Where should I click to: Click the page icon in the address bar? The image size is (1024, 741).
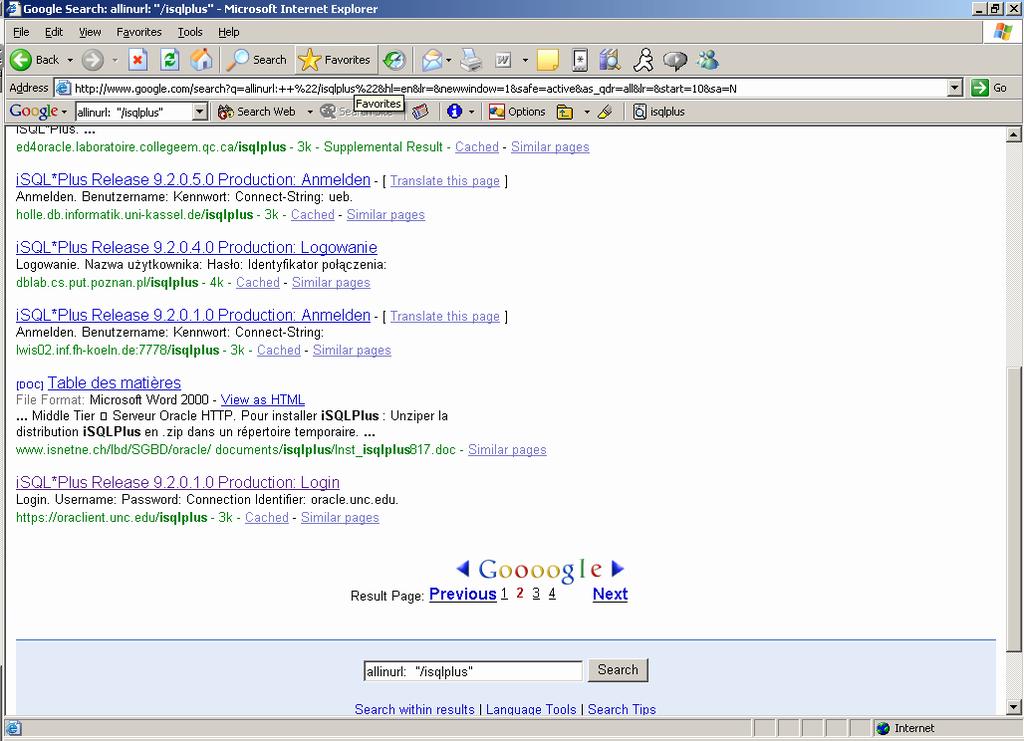click(63, 87)
